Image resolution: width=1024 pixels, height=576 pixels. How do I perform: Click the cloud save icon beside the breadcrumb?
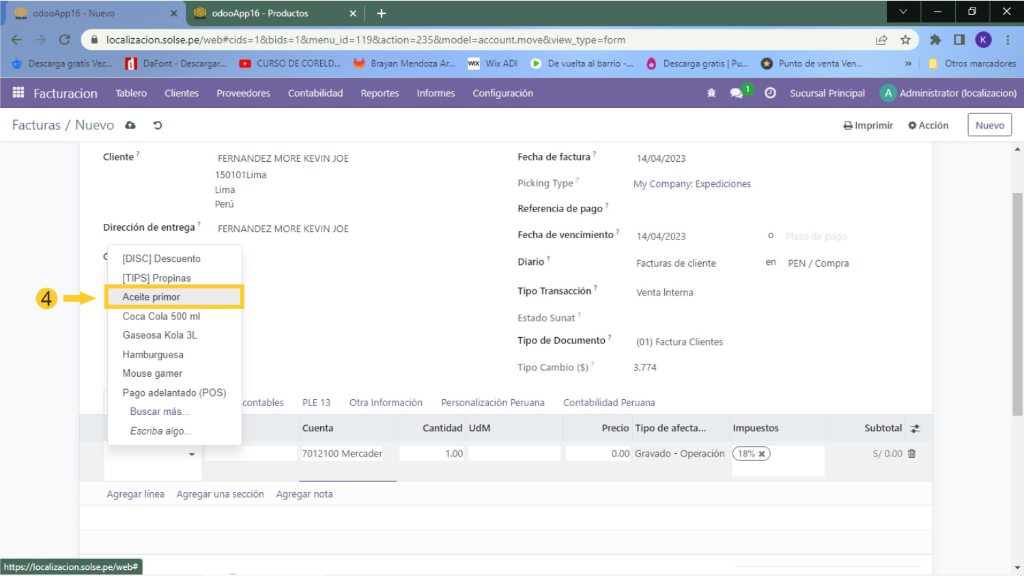tap(130, 125)
